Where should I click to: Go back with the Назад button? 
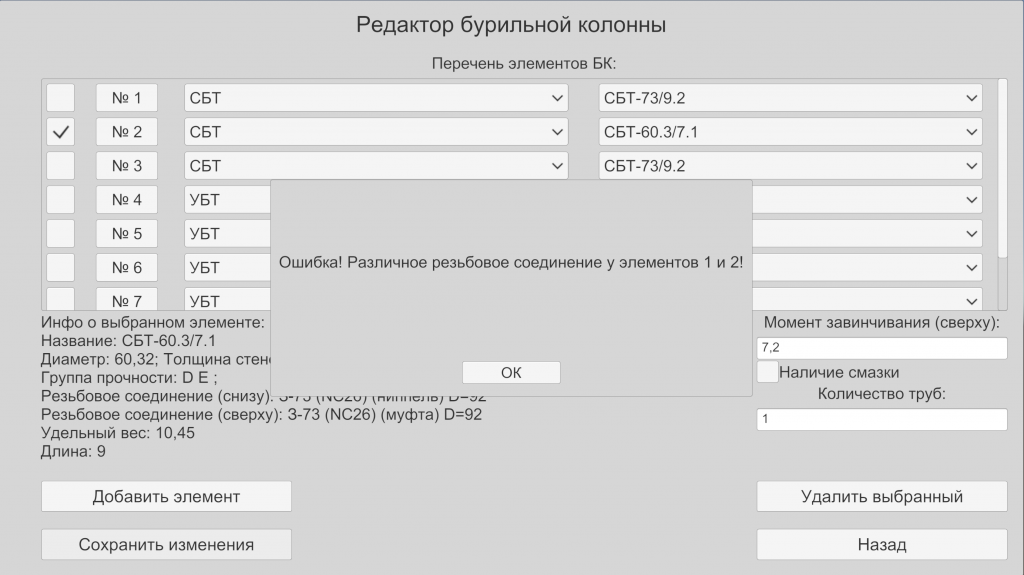881,545
